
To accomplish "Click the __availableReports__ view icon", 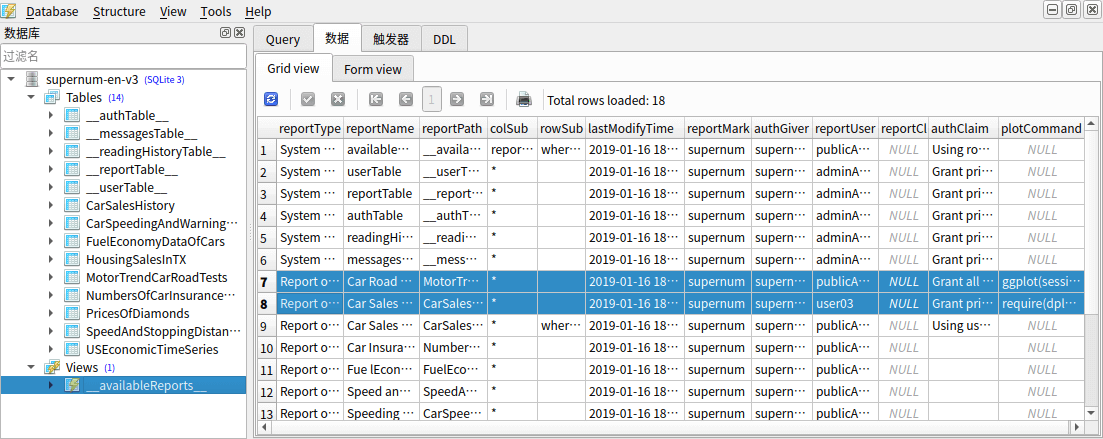I will 72,385.
